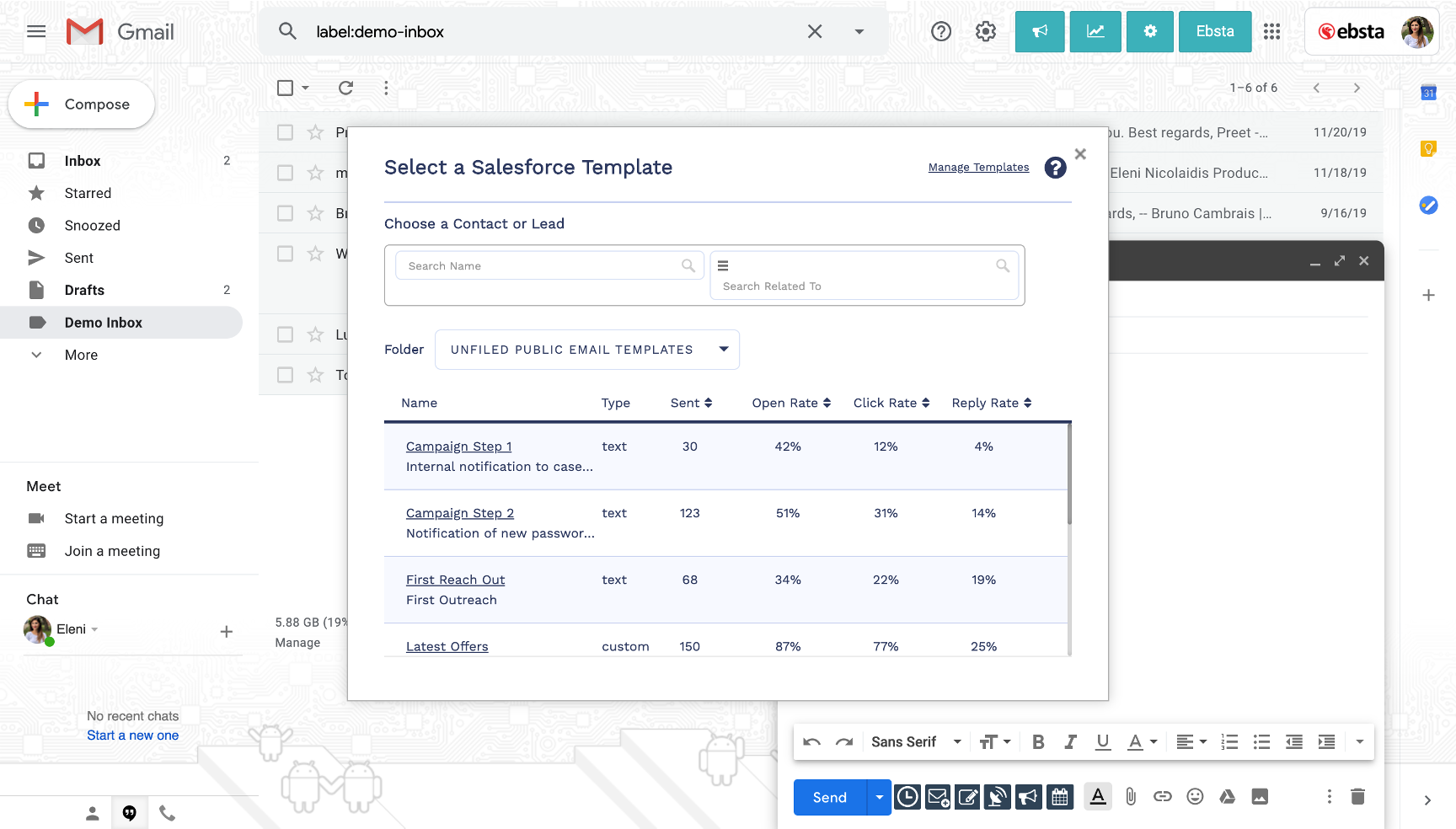Insert an emoji in compose
1456x829 pixels.
[1195, 797]
